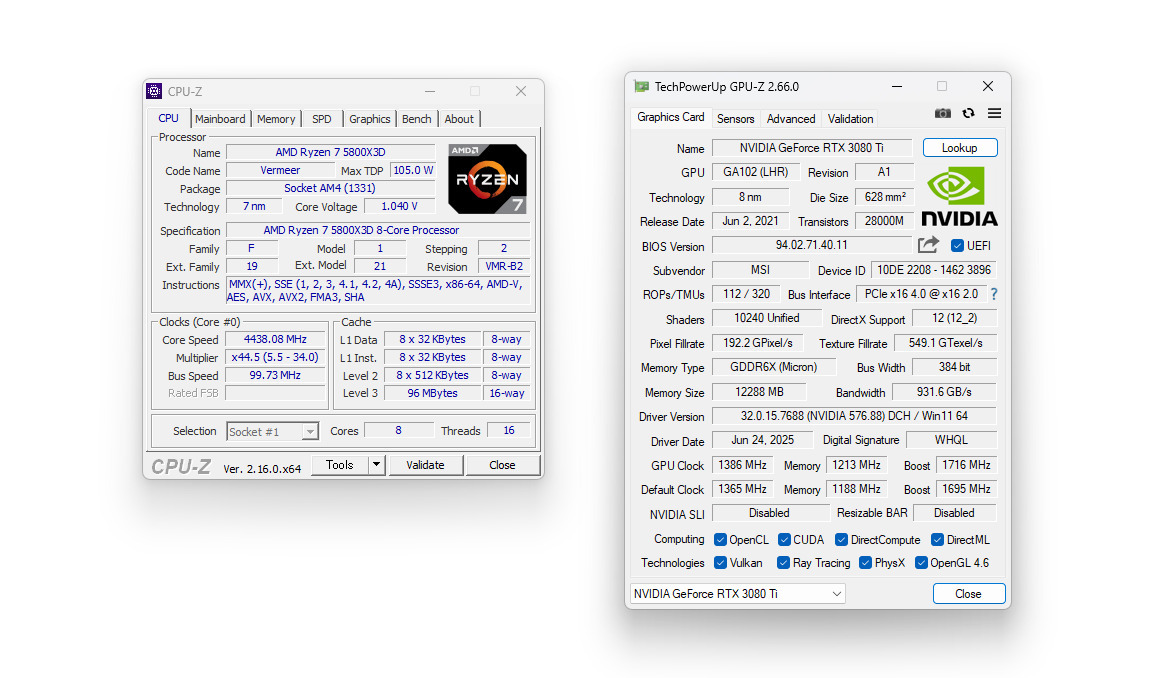Click the Code Name value Vermeer

click(280, 170)
